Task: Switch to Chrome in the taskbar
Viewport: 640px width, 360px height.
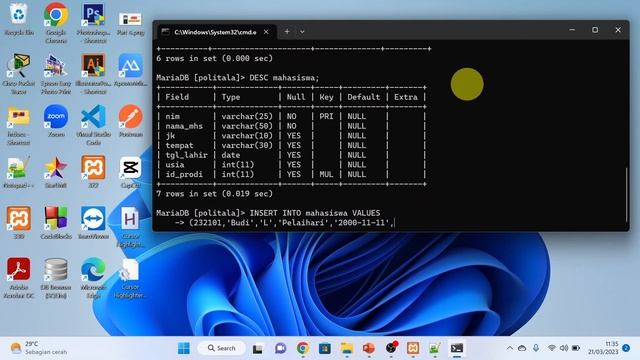Action: 302,348
